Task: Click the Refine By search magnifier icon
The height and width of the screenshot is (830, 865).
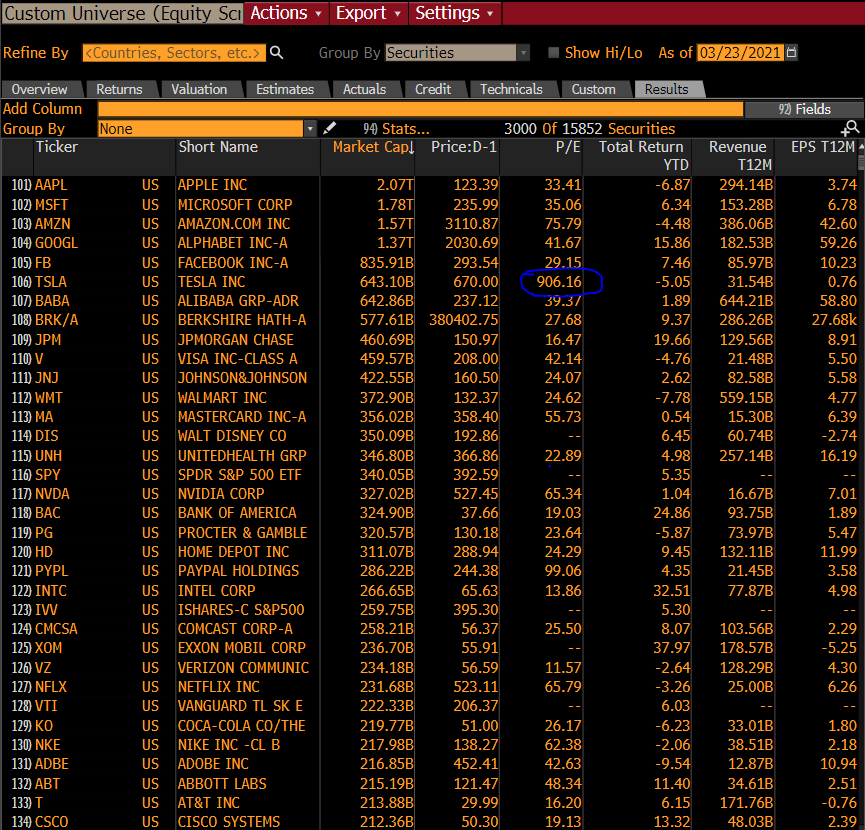Action: click(x=276, y=53)
